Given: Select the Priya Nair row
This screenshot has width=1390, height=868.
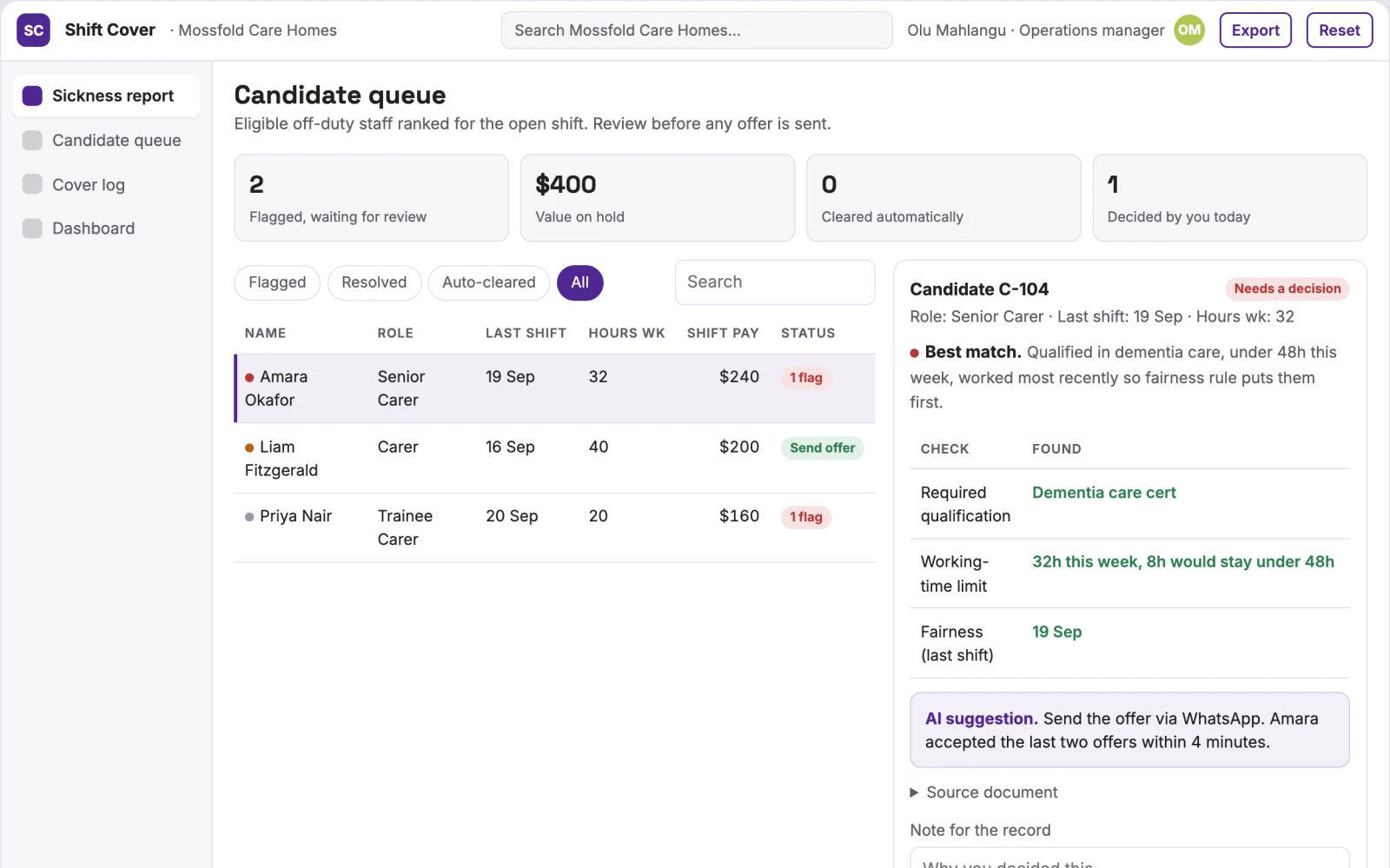Looking at the screenshot, I should (x=554, y=527).
